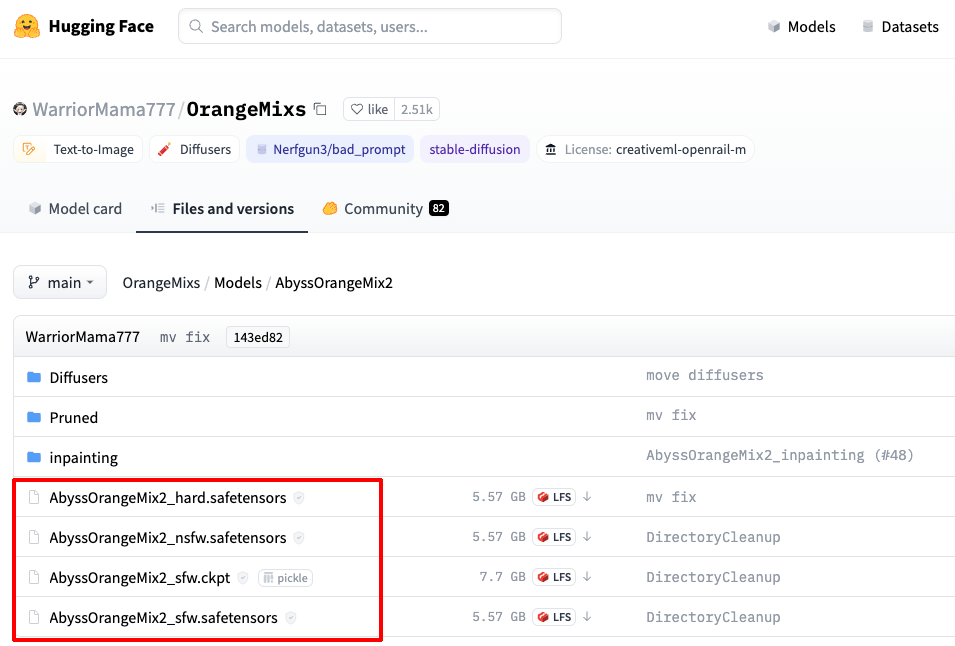The width and height of the screenshot is (955, 646).
Task: Navigate to Models in breadcrumb path
Action: click(238, 283)
